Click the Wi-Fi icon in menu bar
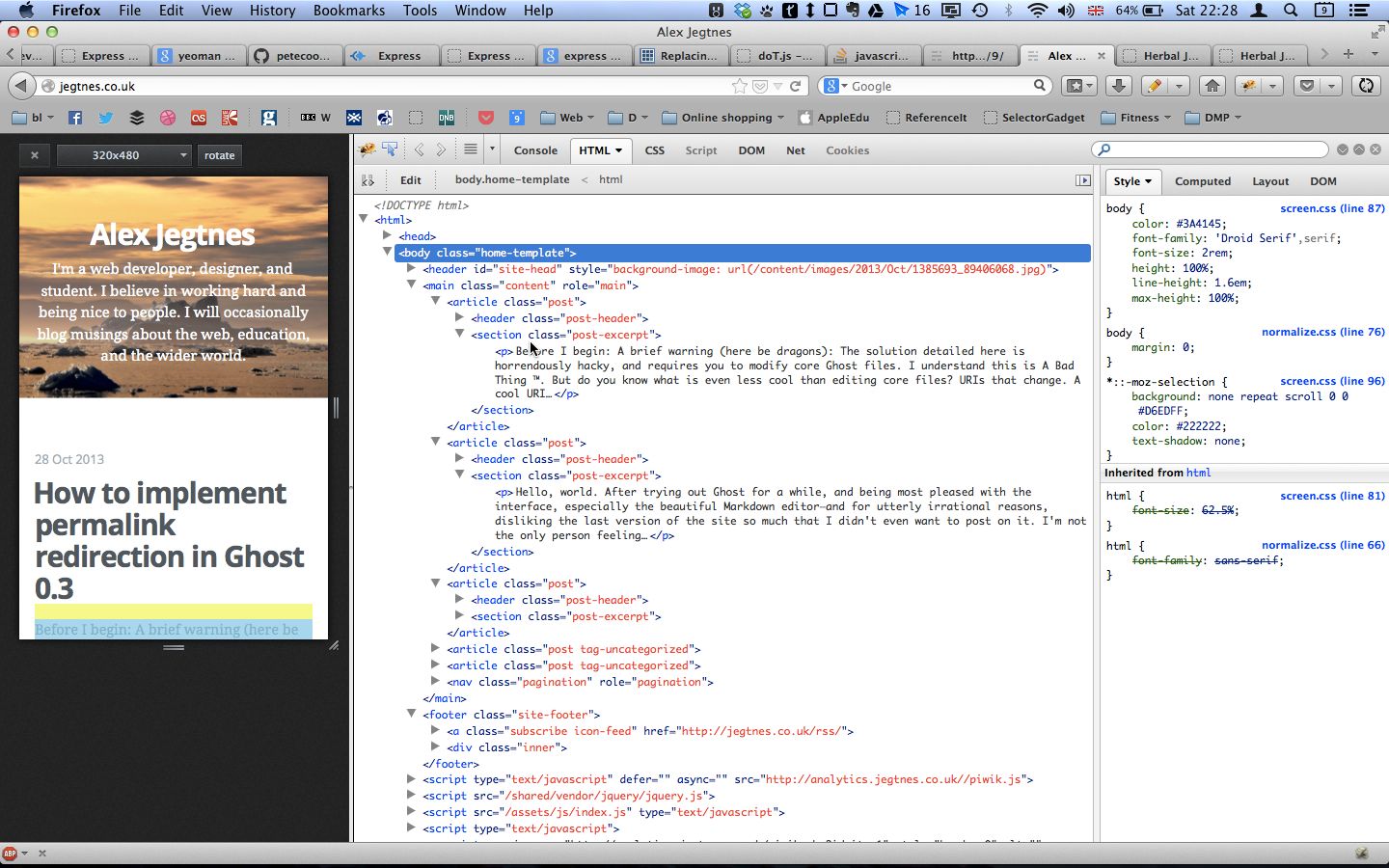Screen dimensions: 1389x868 [x=1038, y=11]
